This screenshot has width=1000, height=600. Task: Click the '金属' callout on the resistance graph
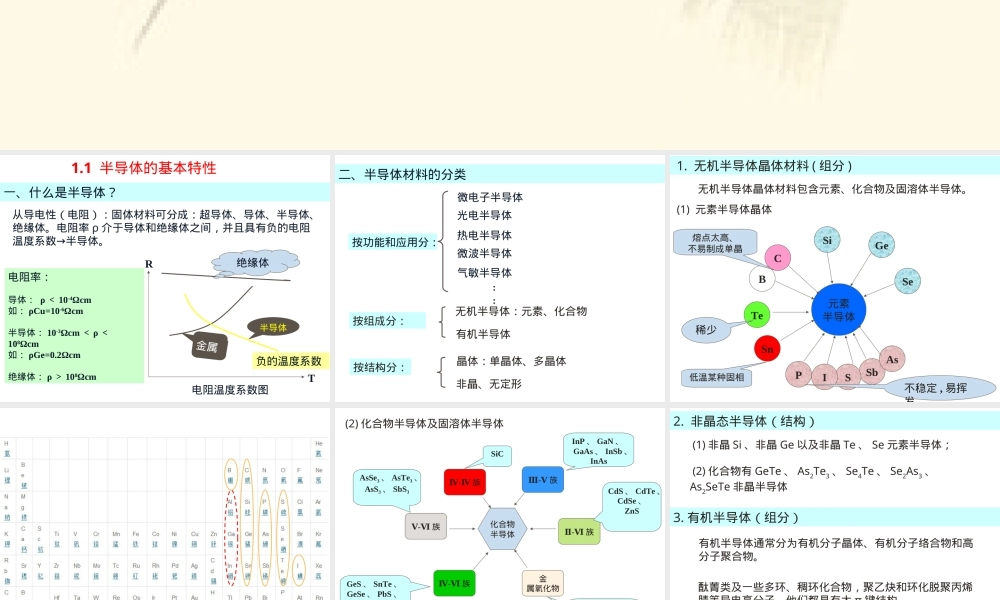click(x=207, y=346)
